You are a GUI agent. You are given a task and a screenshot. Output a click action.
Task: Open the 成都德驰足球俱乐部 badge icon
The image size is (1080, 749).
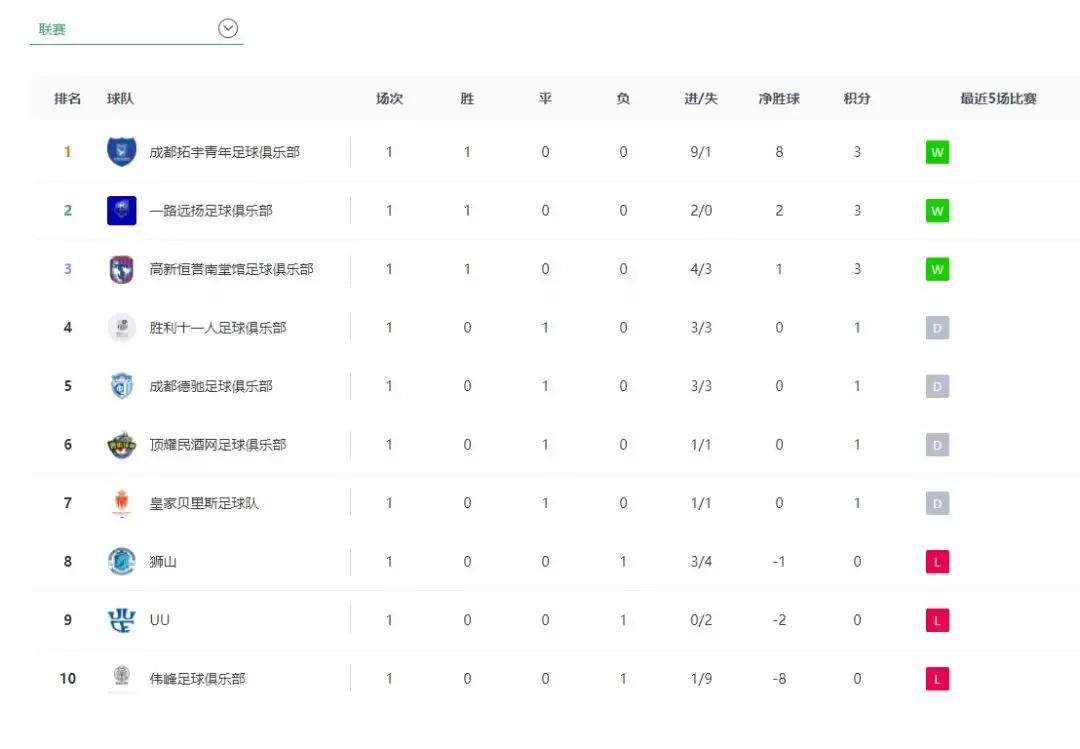pyautogui.click(x=122, y=386)
